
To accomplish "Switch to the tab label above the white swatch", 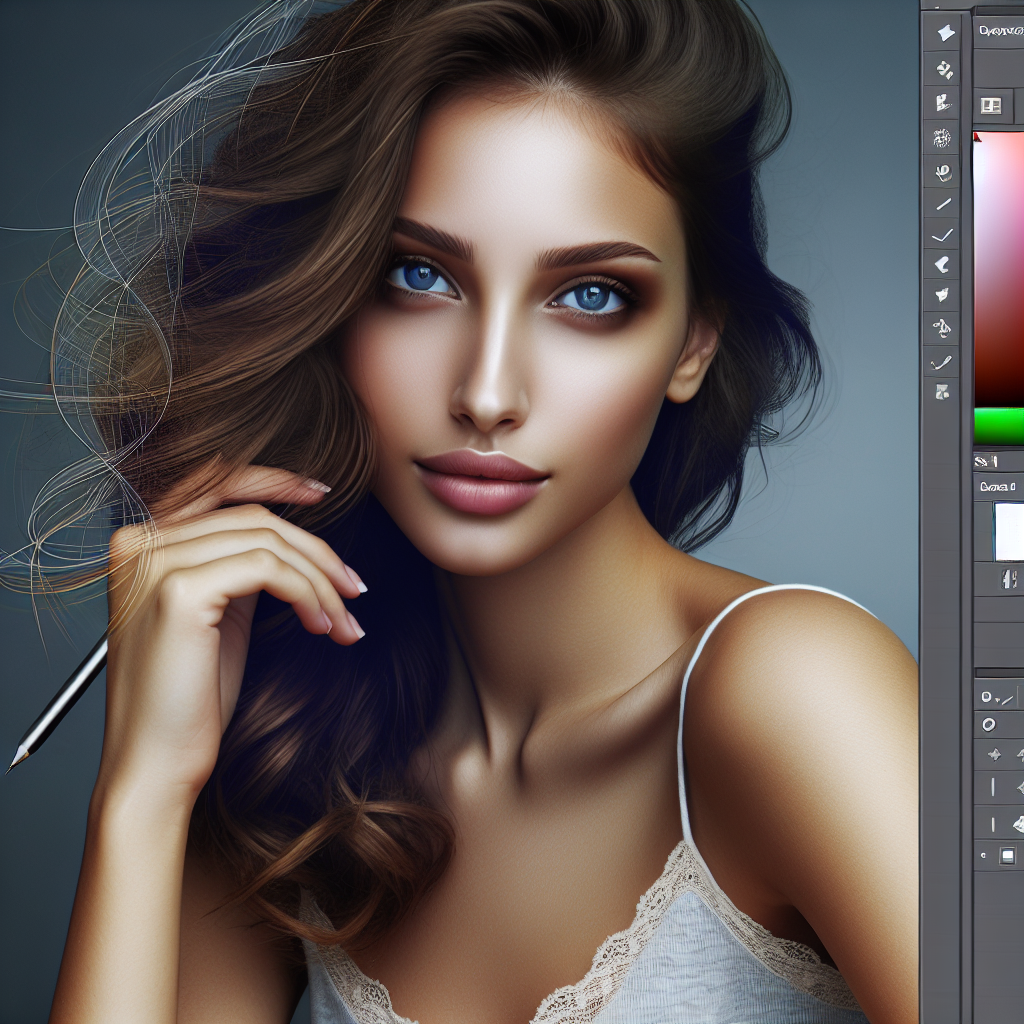I will coord(998,487).
